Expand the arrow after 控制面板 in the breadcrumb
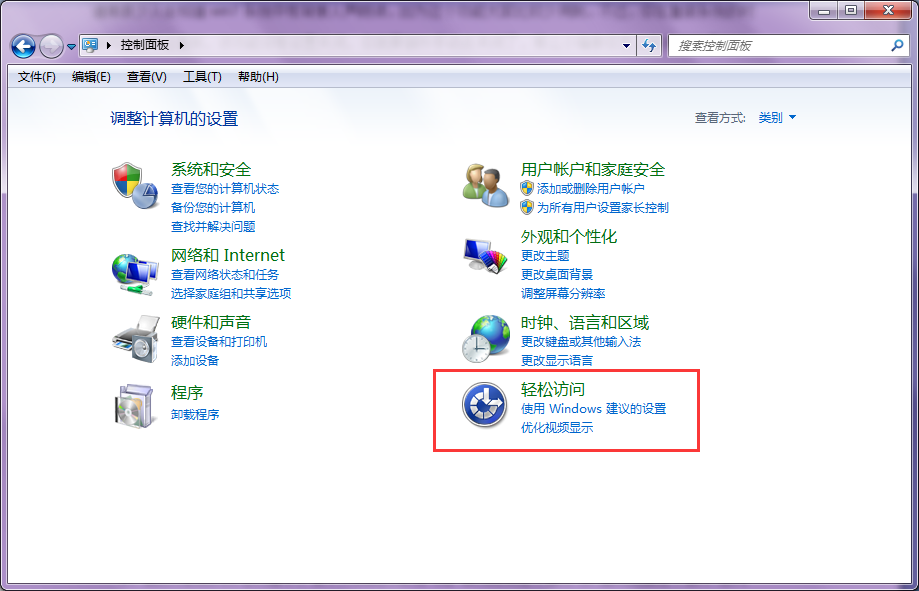This screenshot has width=919, height=591. 182,45
